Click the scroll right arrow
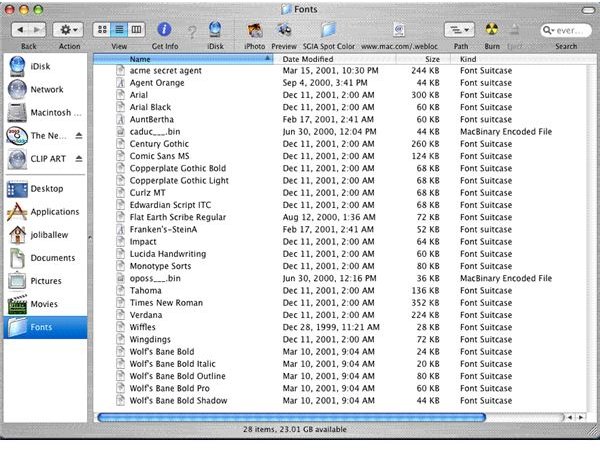Viewport: 600px width, 450px height. point(581,417)
